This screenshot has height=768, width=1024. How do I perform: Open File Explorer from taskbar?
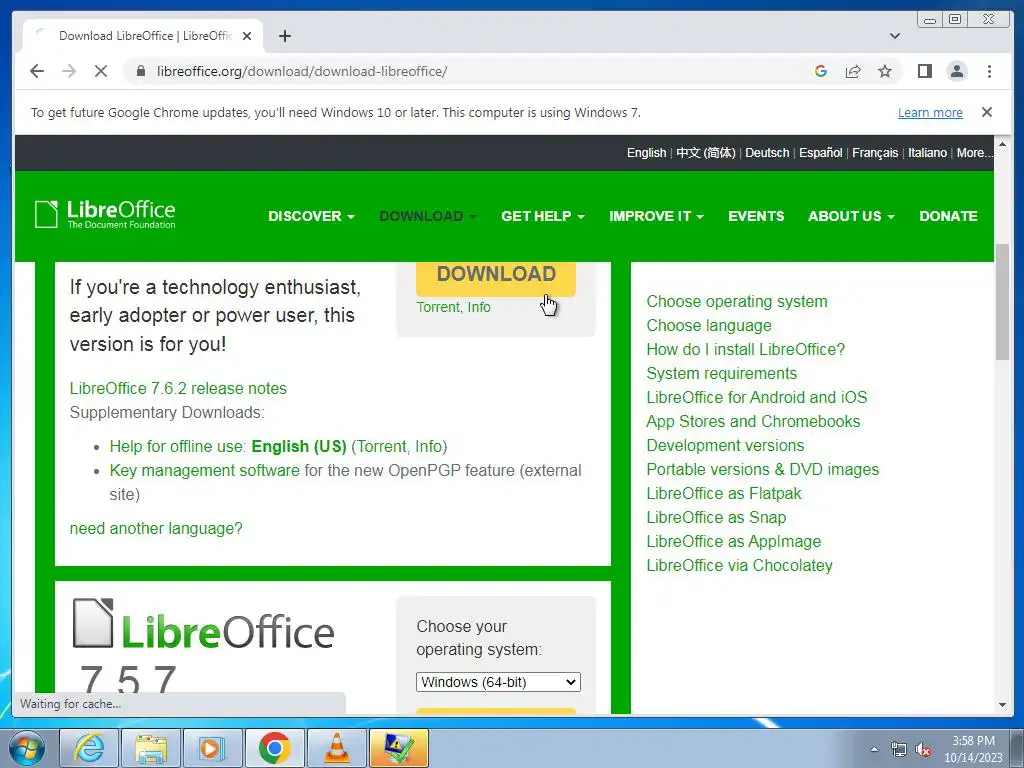150,748
